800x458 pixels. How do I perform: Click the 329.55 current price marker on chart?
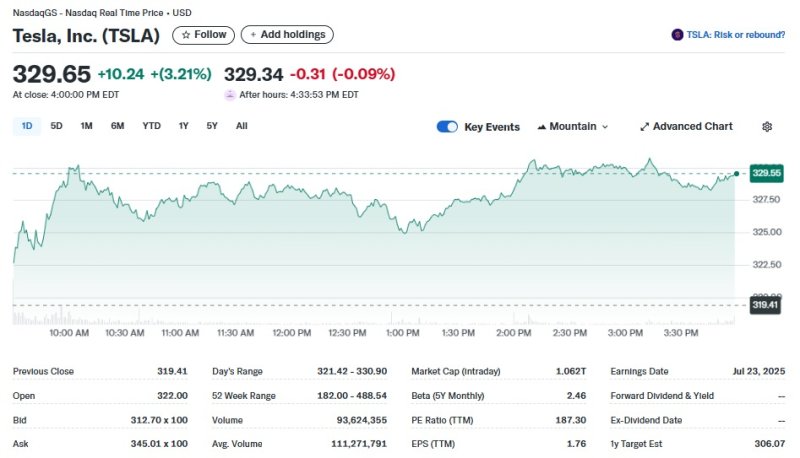pyautogui.click(x=766, y=173)
